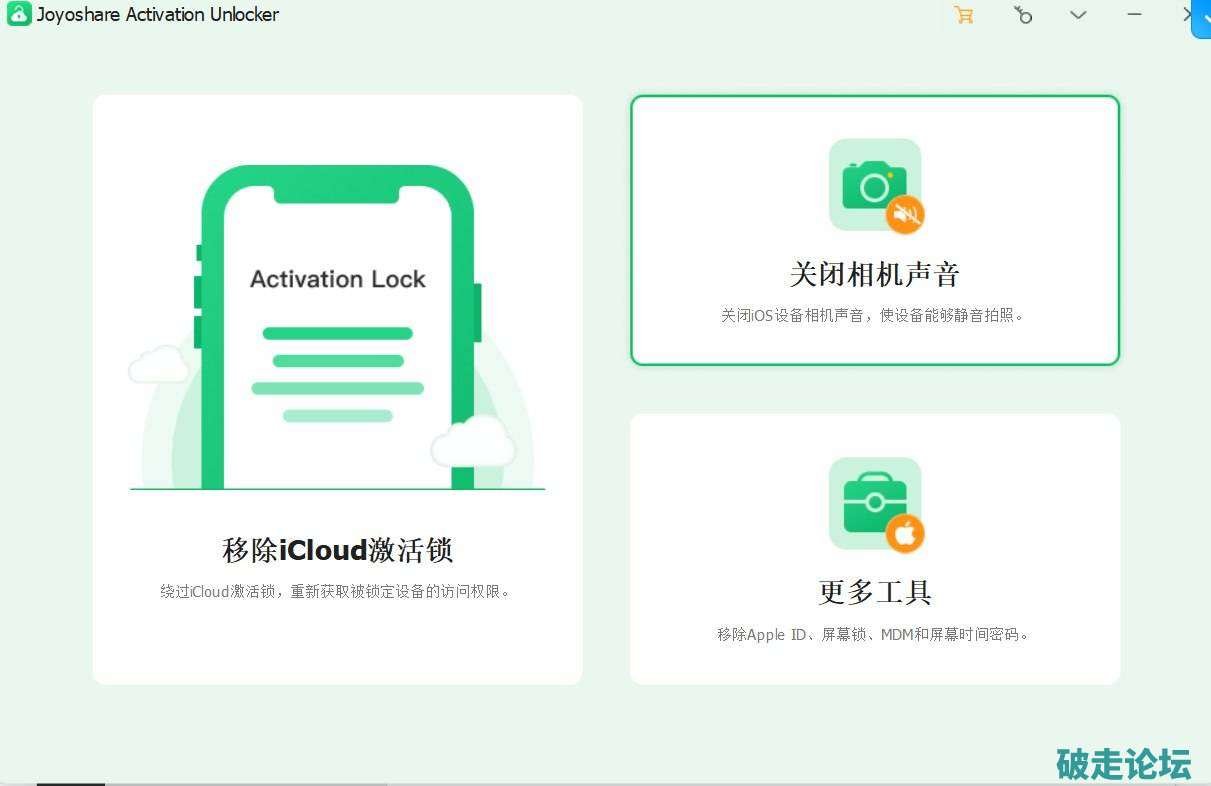Open the key registration icon
Image resolution: width=1211 pixels, height=786 pixels.
pos(1022,15)
